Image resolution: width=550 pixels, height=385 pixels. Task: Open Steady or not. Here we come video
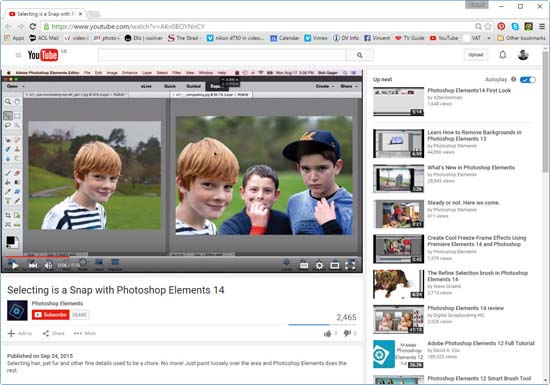coord(463,203)
